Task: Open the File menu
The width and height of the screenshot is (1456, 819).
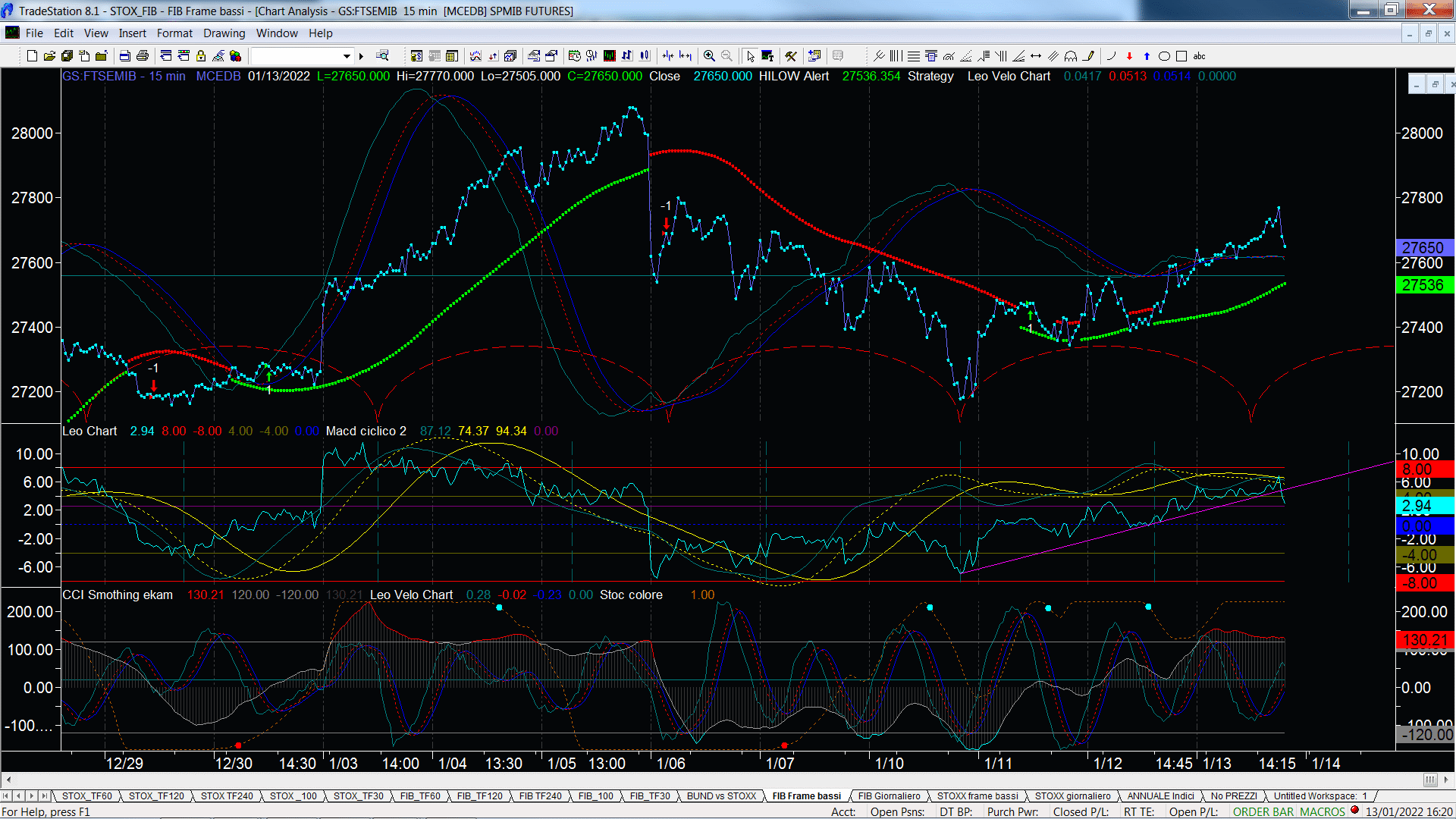Action: pos(34,33)
